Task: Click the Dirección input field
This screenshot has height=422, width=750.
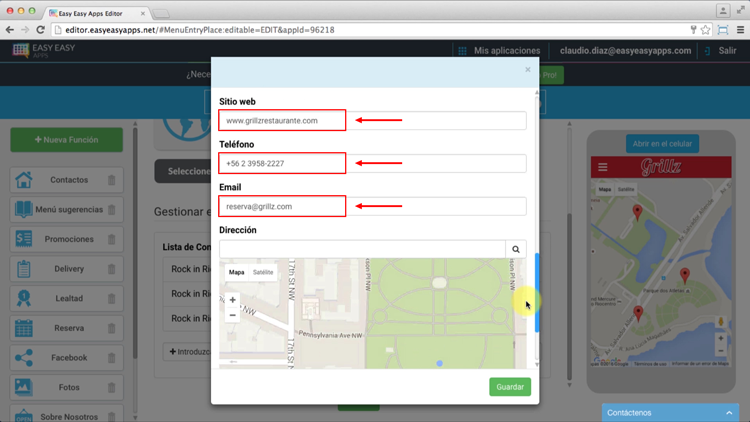Action: pyautogui.click(x=362, y=249)
